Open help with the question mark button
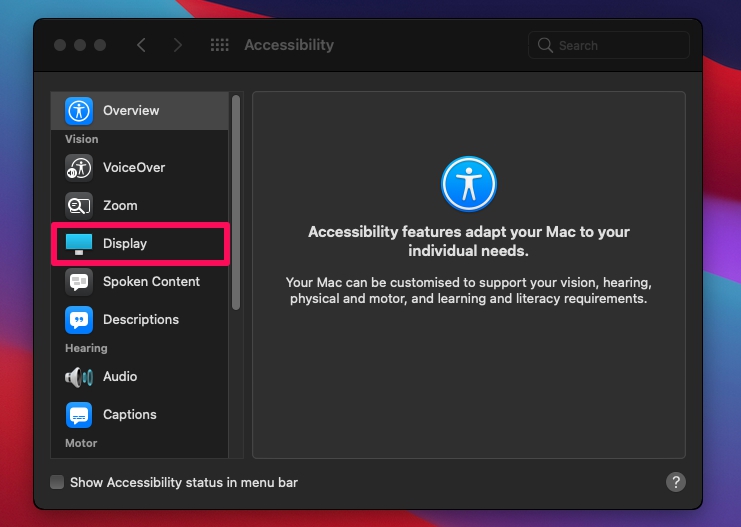741x527 pixels. [676, 482]
